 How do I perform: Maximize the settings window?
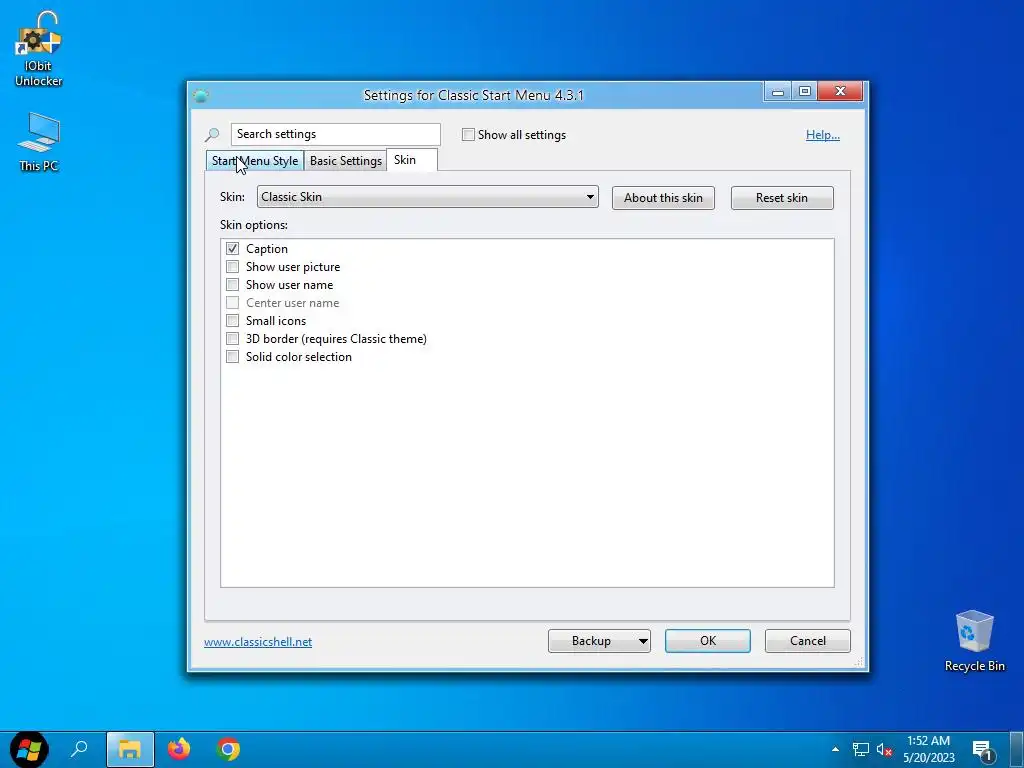pos(805,91)
